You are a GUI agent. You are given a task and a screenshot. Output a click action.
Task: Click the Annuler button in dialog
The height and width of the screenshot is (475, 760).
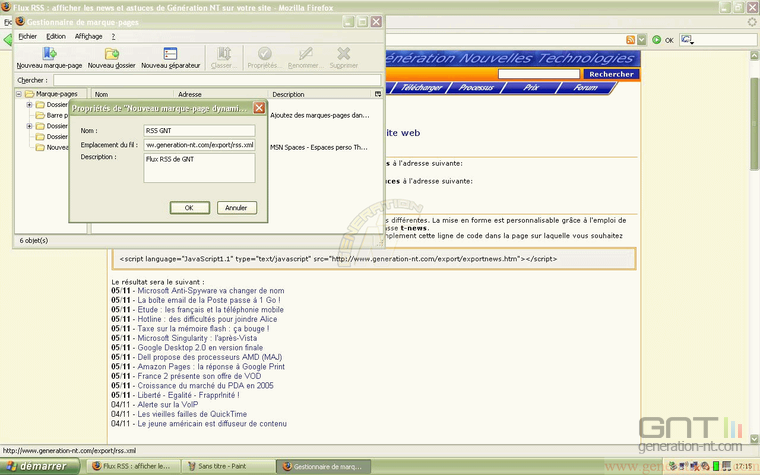(x=236, y=207)
